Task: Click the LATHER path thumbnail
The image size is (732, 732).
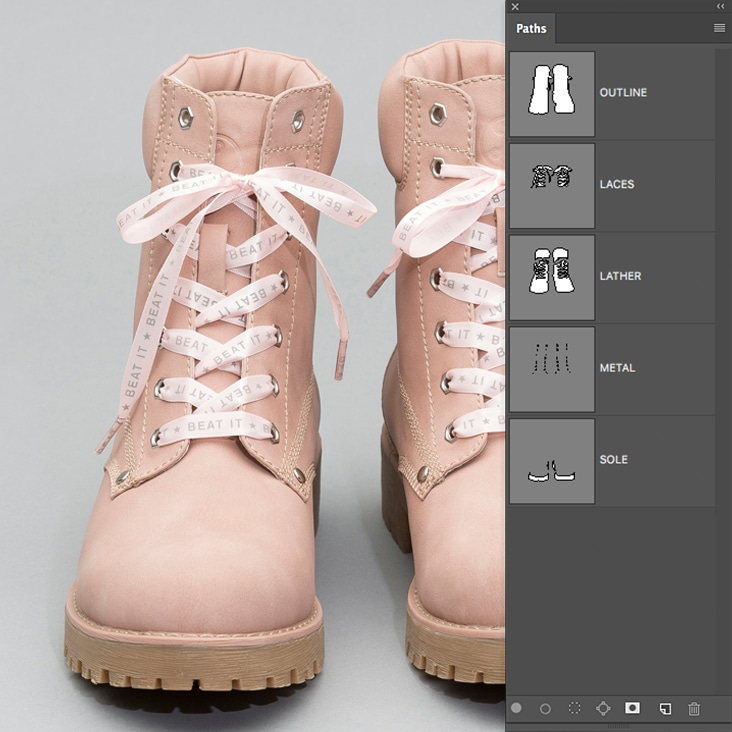Action: click(x=552, y=277)
